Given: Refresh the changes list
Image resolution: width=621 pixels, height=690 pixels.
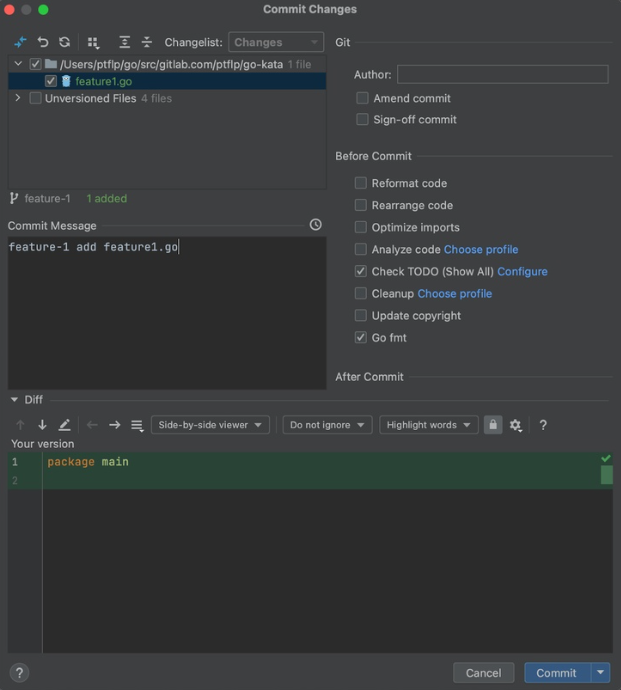Looking at the screenshot, I should 65,42.
